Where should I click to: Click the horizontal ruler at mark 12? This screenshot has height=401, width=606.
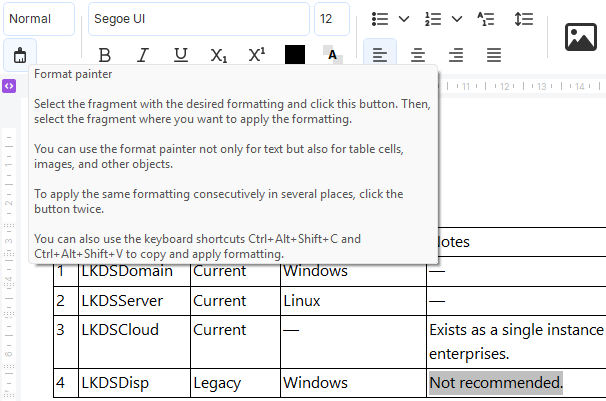504,87
